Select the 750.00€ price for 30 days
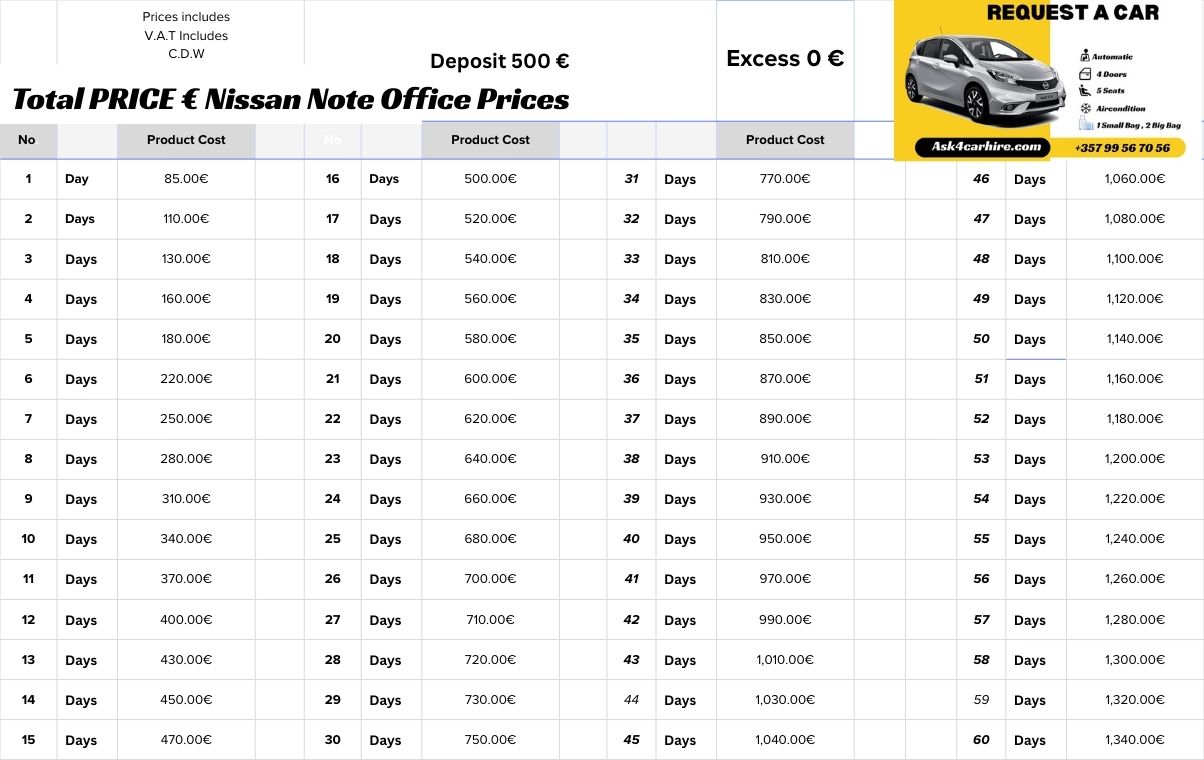Screen dimensions: 1204x760 pyautogui.click(x=490, y=740)
